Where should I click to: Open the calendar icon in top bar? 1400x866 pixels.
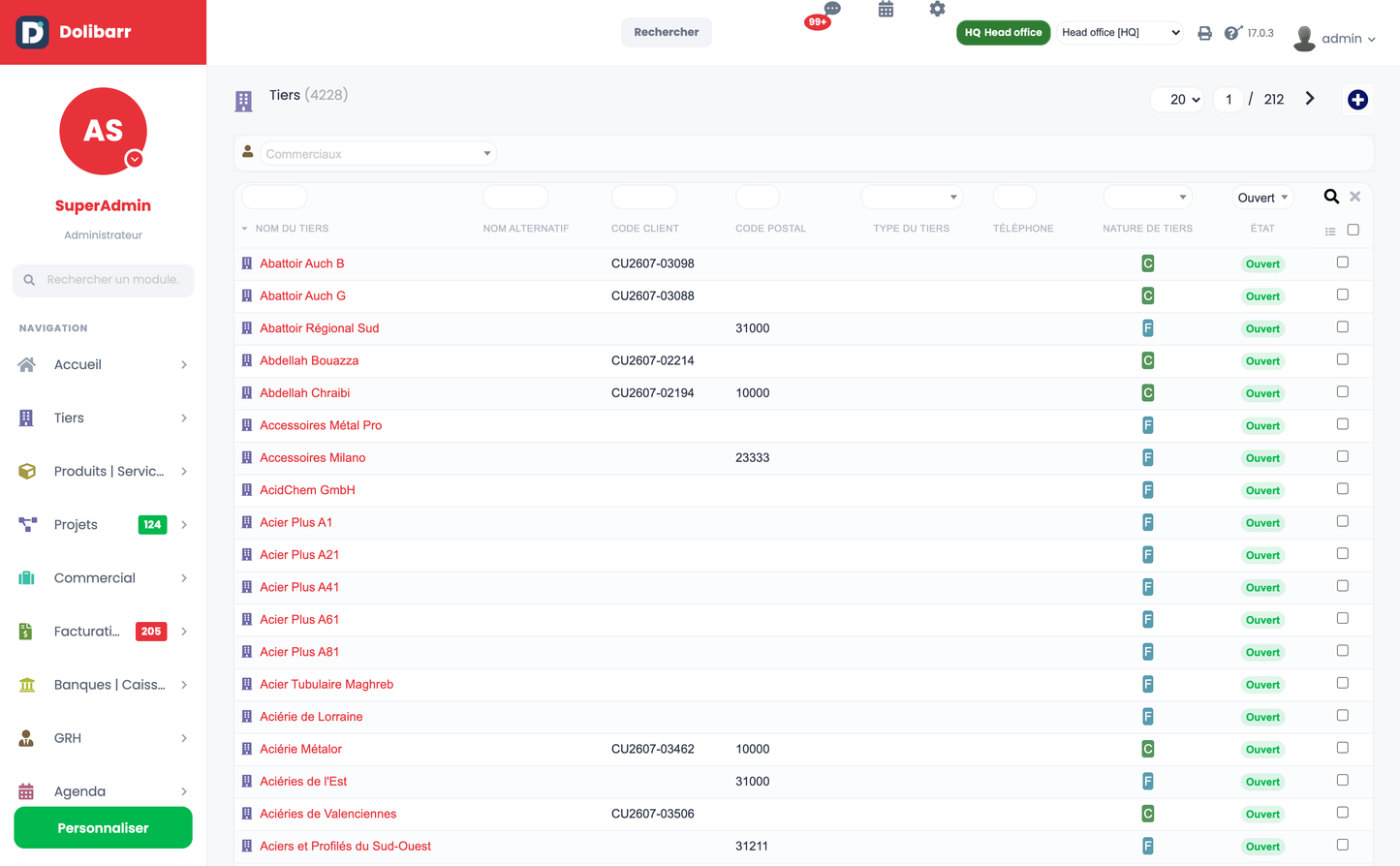[886, 10]
